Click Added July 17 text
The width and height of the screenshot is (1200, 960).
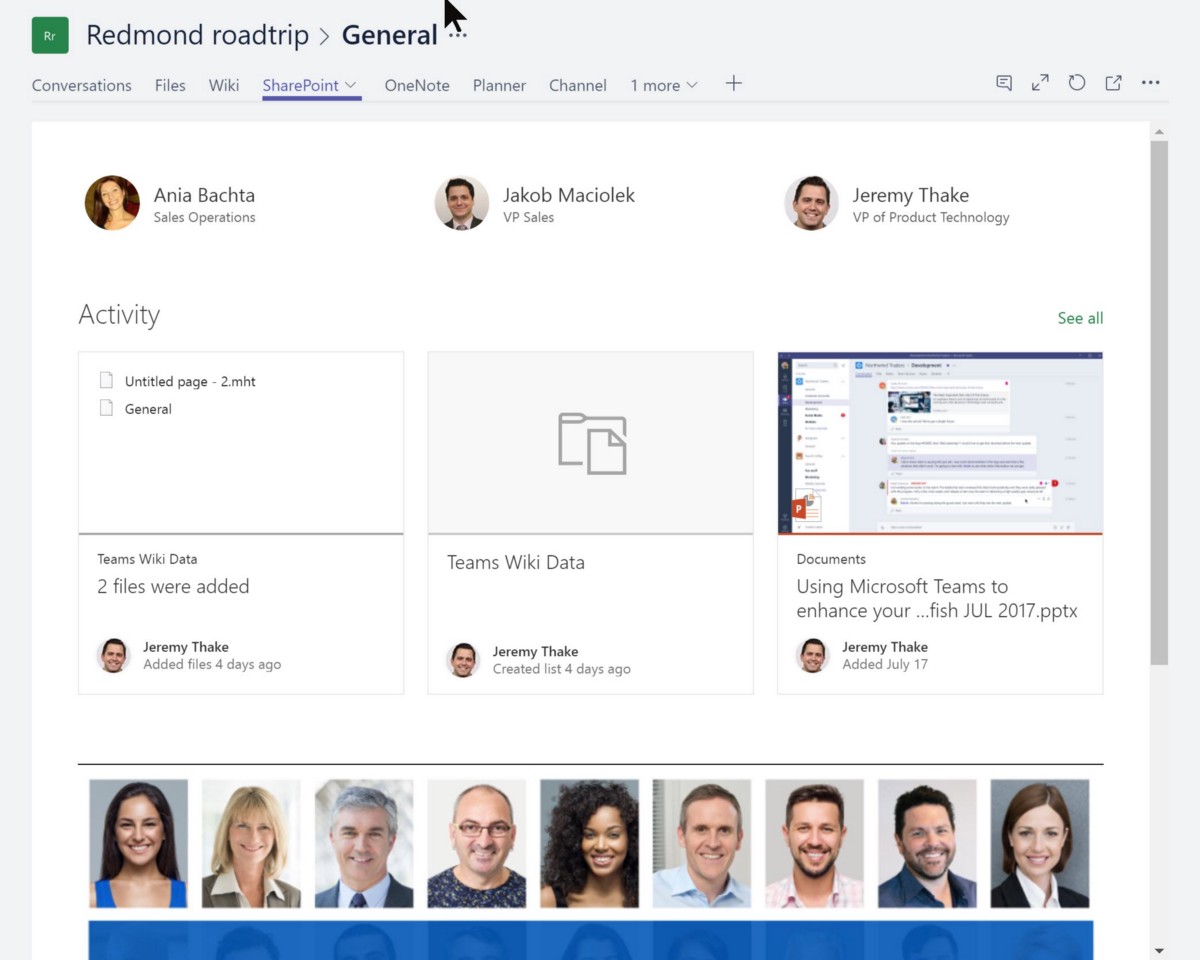(x=885, y=664)
